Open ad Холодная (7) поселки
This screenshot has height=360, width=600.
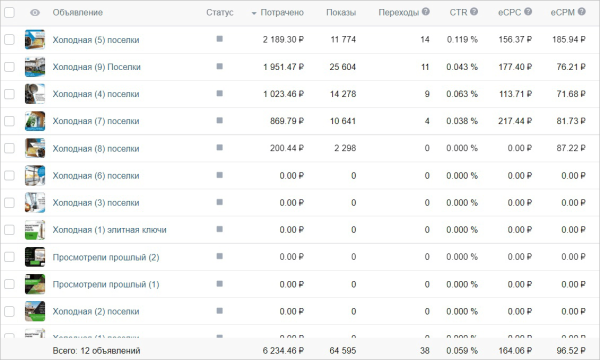click(96, 121)
